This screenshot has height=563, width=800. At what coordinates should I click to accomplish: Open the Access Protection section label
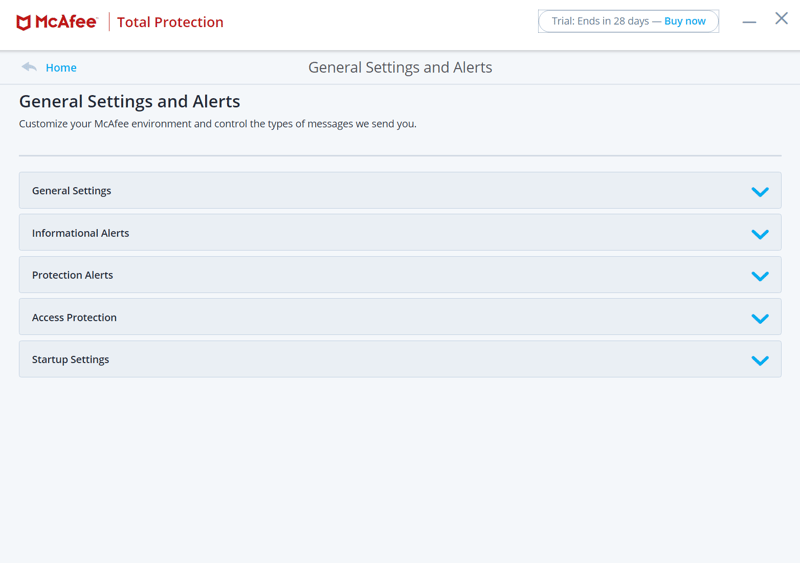[74, 317]
